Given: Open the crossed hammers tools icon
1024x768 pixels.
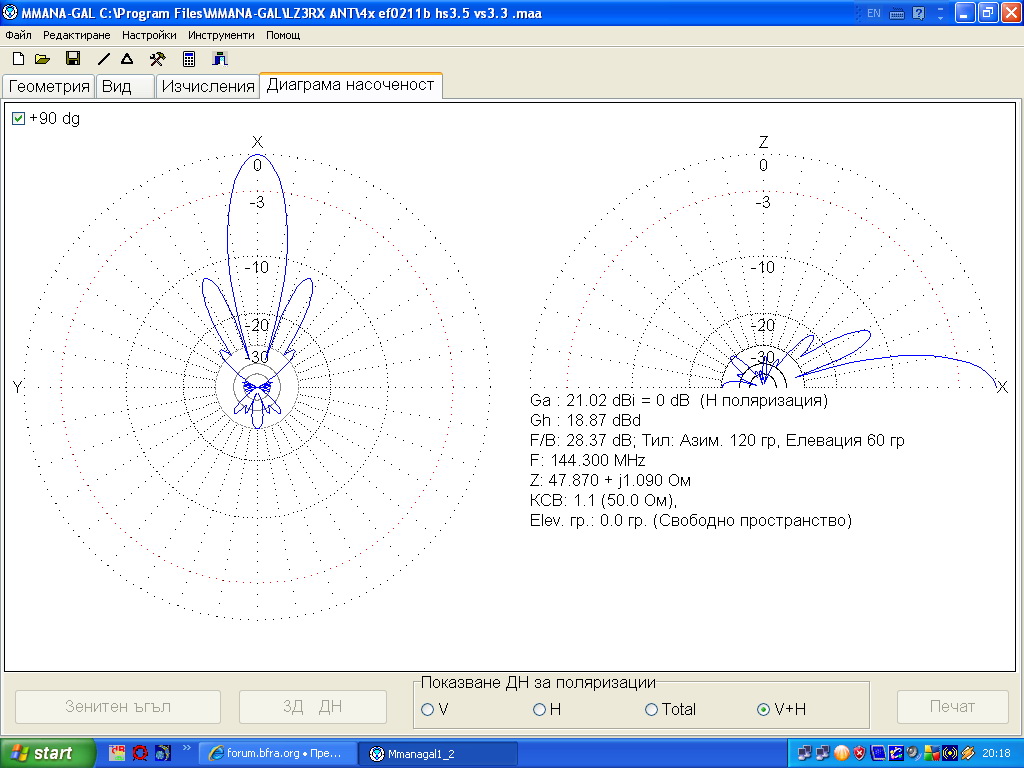Looking at the screenshot, I should click(157, 59).
